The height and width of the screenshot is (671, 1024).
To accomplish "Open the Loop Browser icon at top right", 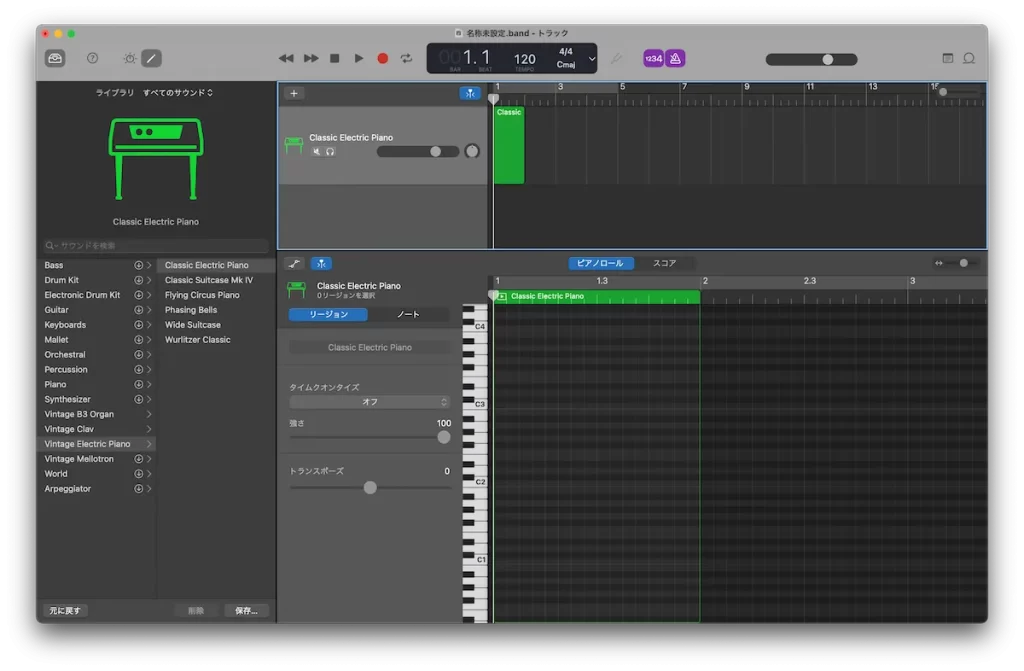I will (x=968, y=59).
